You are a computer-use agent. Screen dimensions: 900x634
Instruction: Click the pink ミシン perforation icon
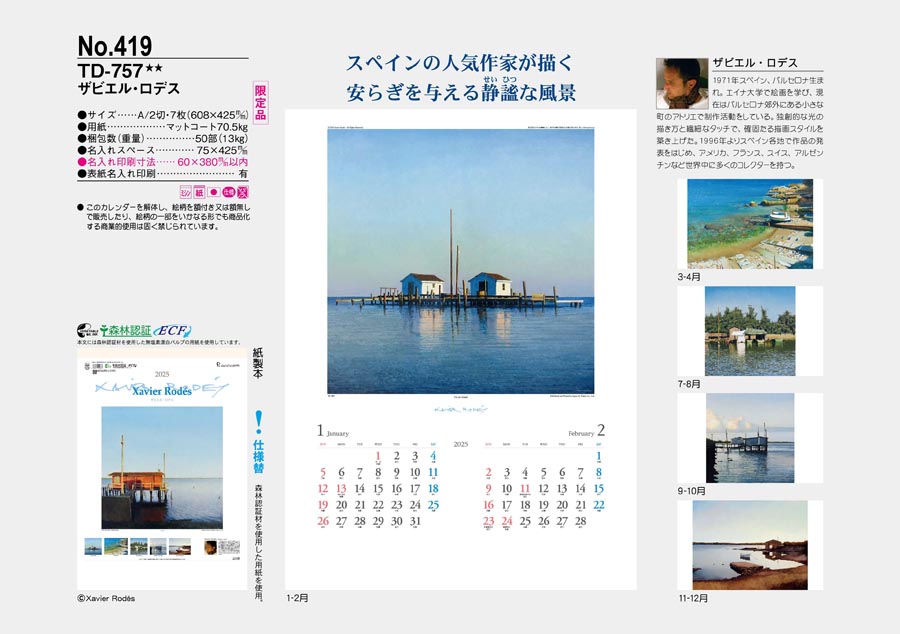tap(185, 192)
